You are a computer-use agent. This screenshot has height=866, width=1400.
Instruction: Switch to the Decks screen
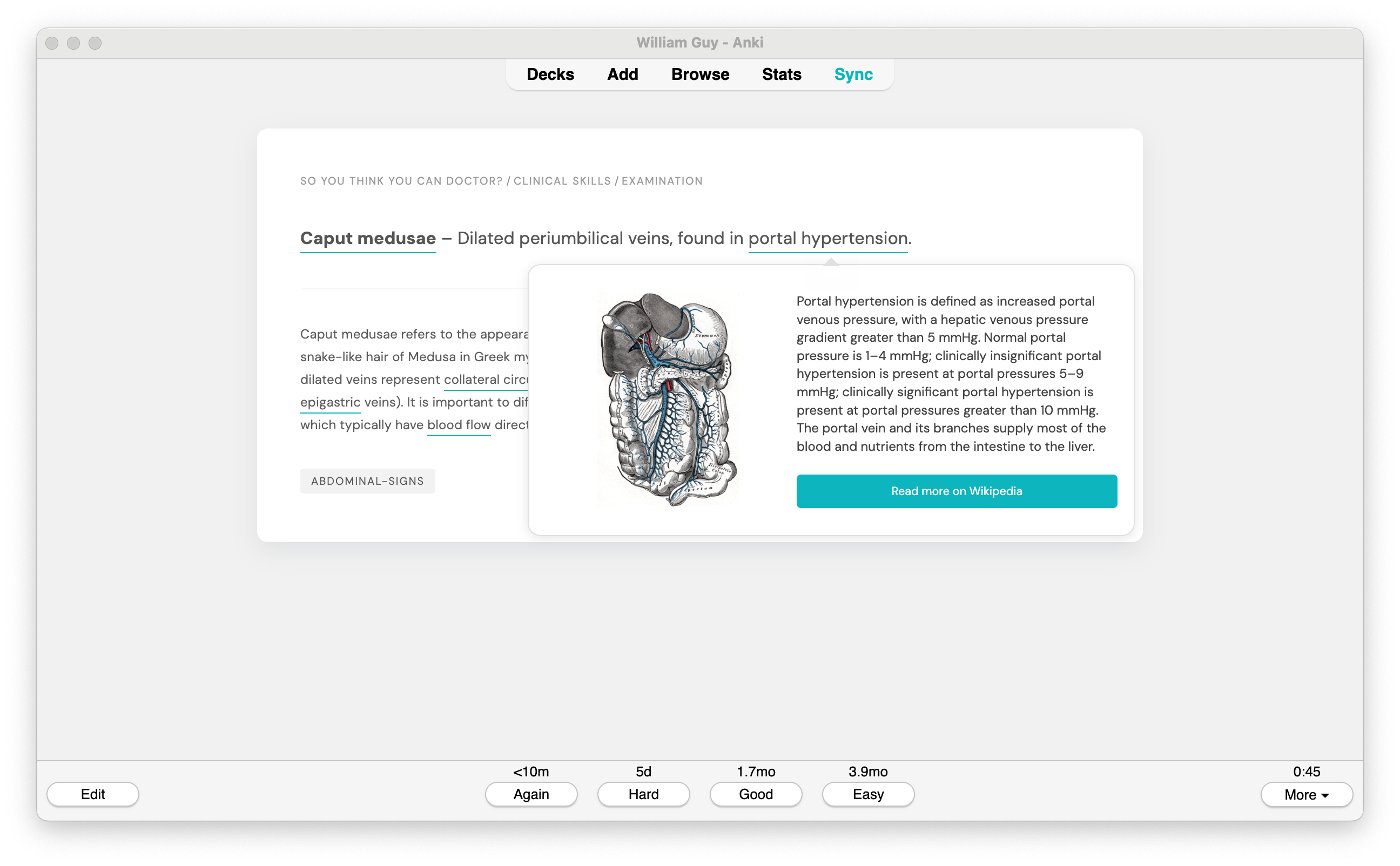tap(550, 74)
